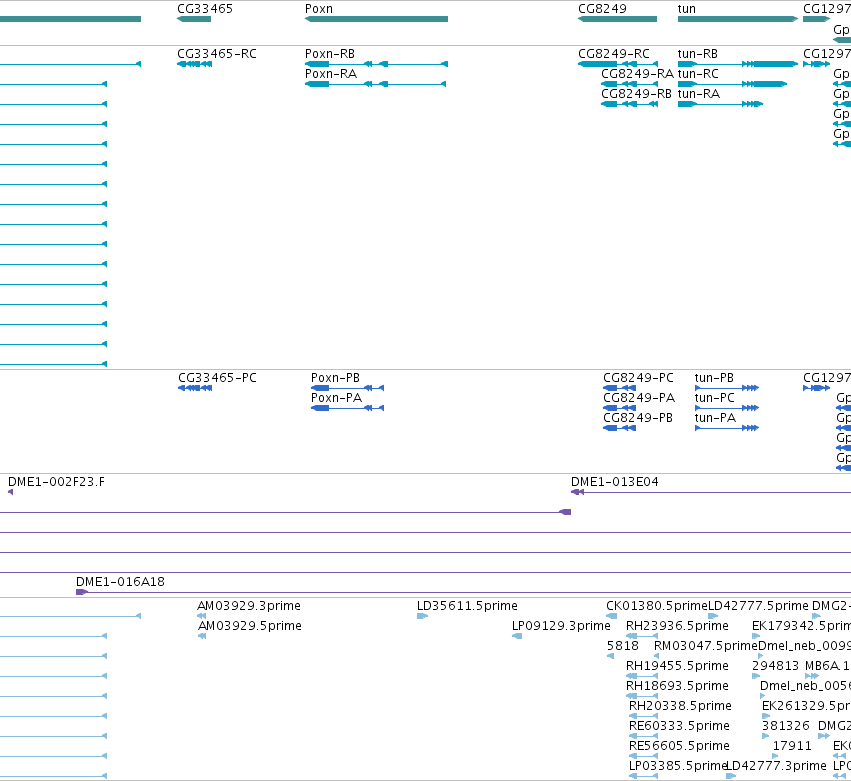
Task: Select the Poxn-RA transcript label
Action: tap(331, 74)
